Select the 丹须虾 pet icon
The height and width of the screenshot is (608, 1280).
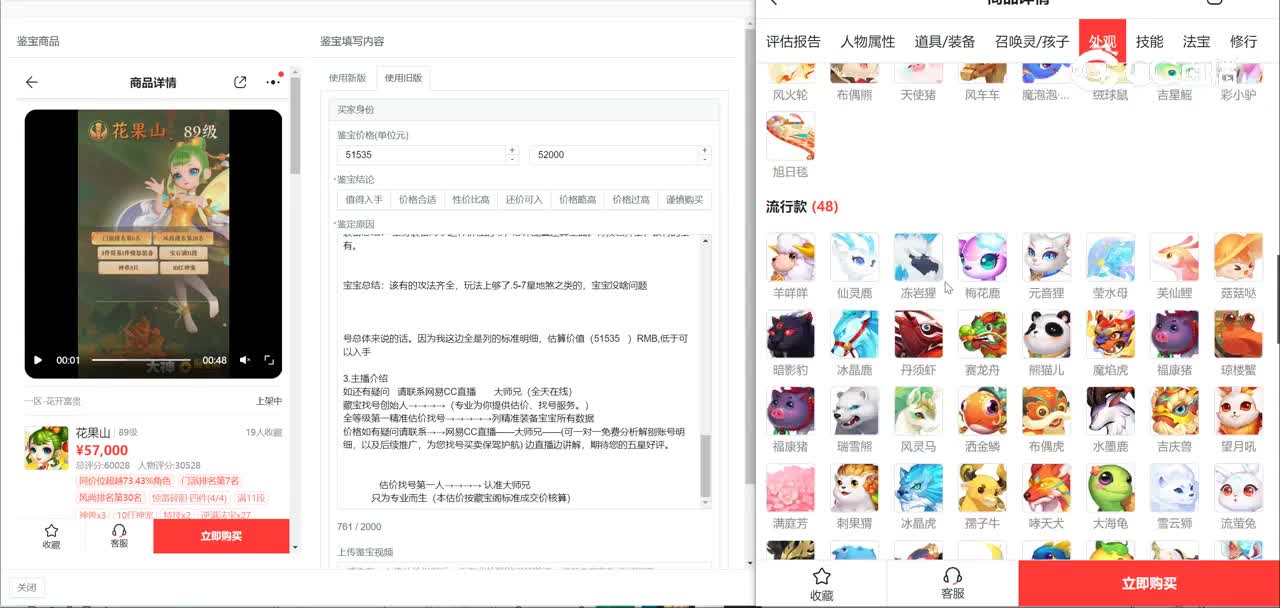918,334
